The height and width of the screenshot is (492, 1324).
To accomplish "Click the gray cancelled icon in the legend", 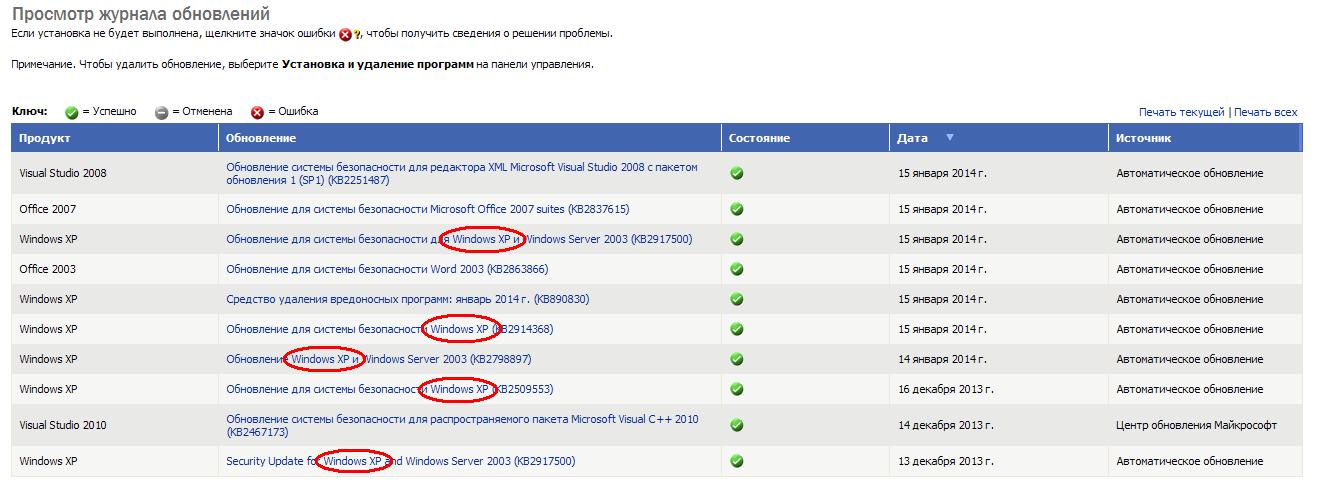I will 161,112.
